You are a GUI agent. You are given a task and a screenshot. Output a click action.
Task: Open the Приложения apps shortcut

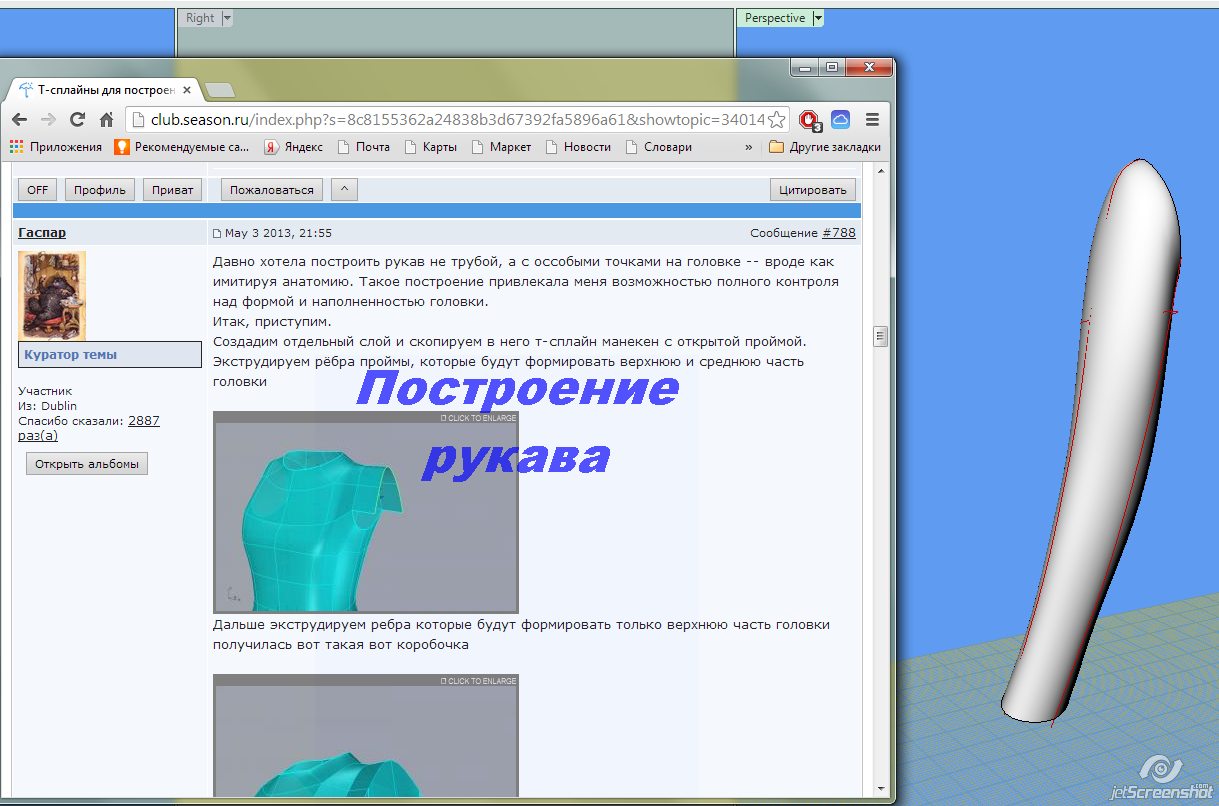click(x=56, y=147)
